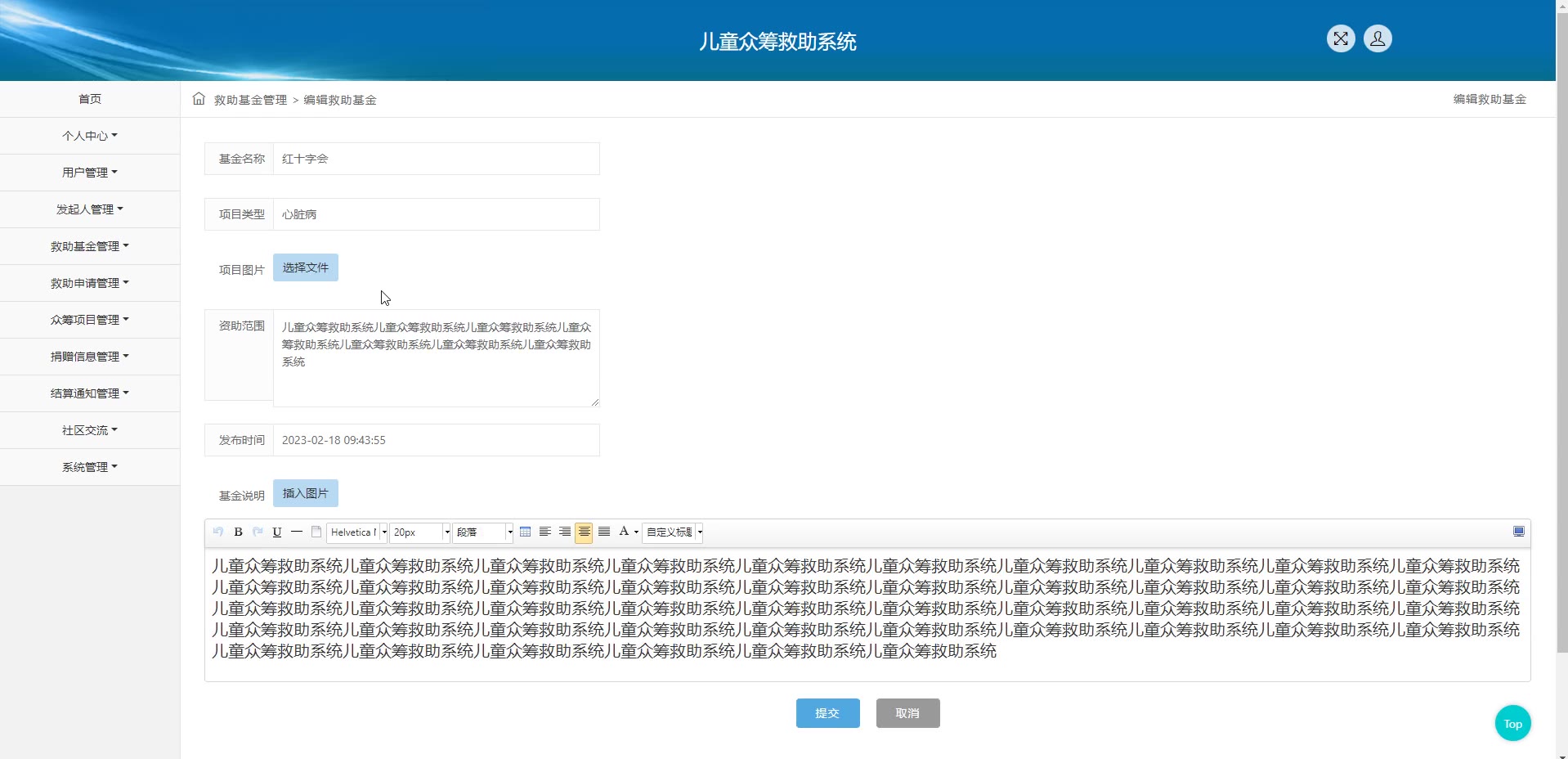Jump to page top with Top button
This screenshot has width=1568, height=759.
click(x=1513, y=723)
